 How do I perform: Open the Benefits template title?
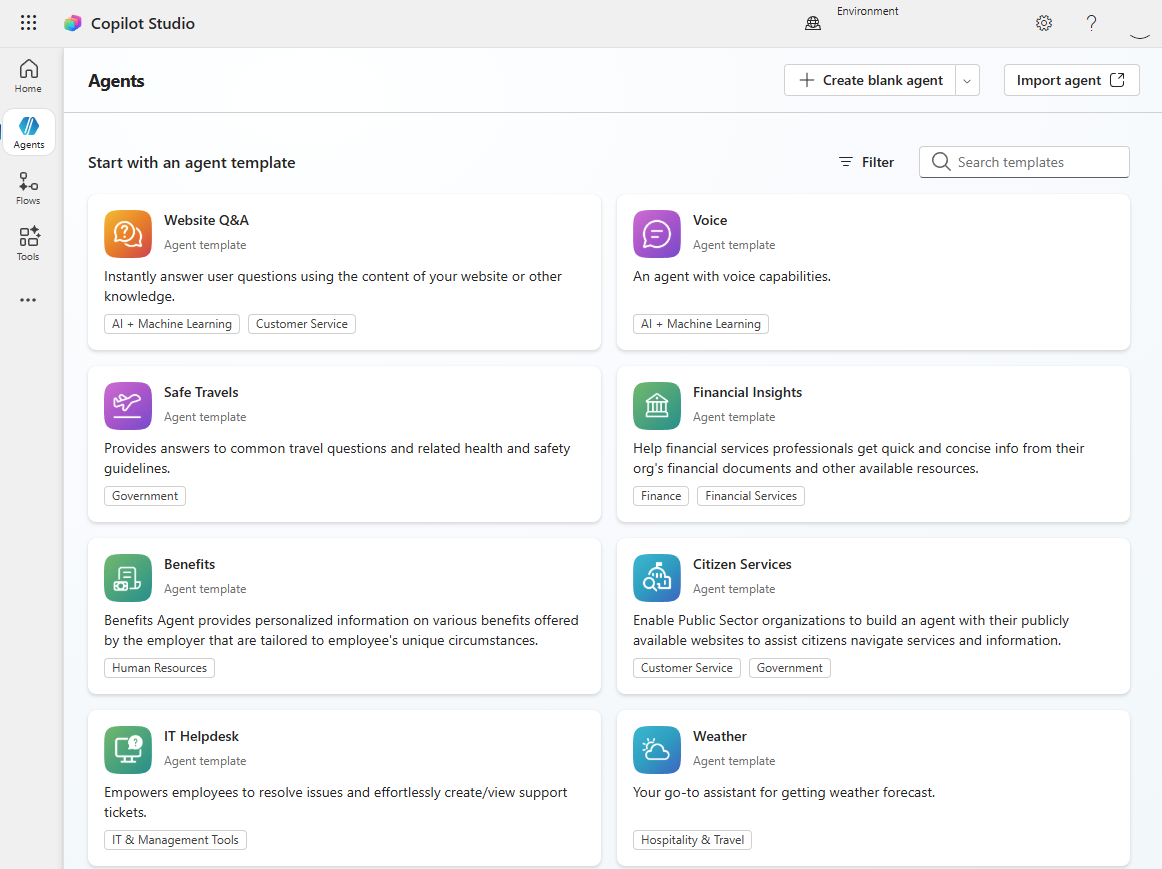190,564
